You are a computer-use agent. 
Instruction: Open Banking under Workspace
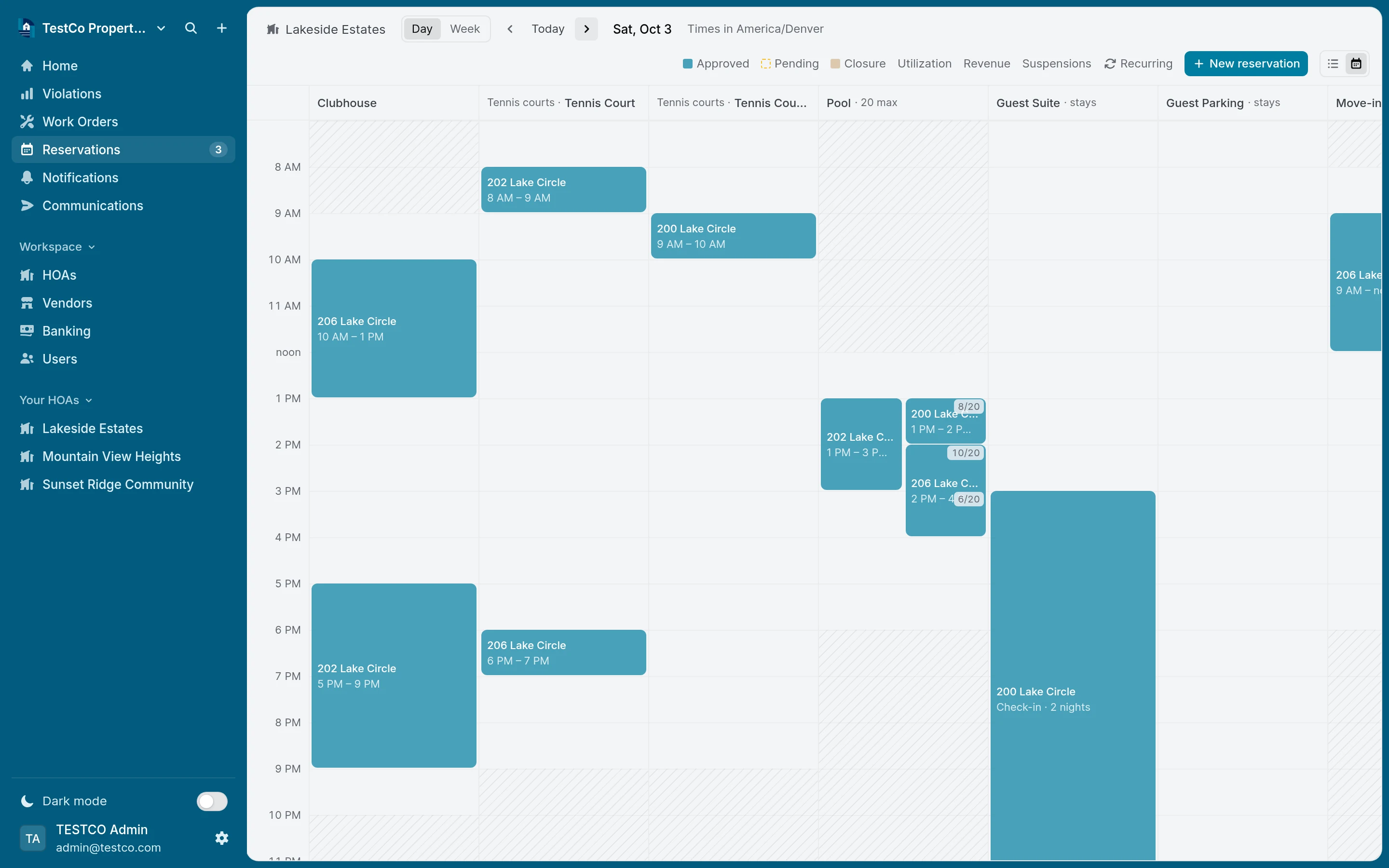click(123, 331)
